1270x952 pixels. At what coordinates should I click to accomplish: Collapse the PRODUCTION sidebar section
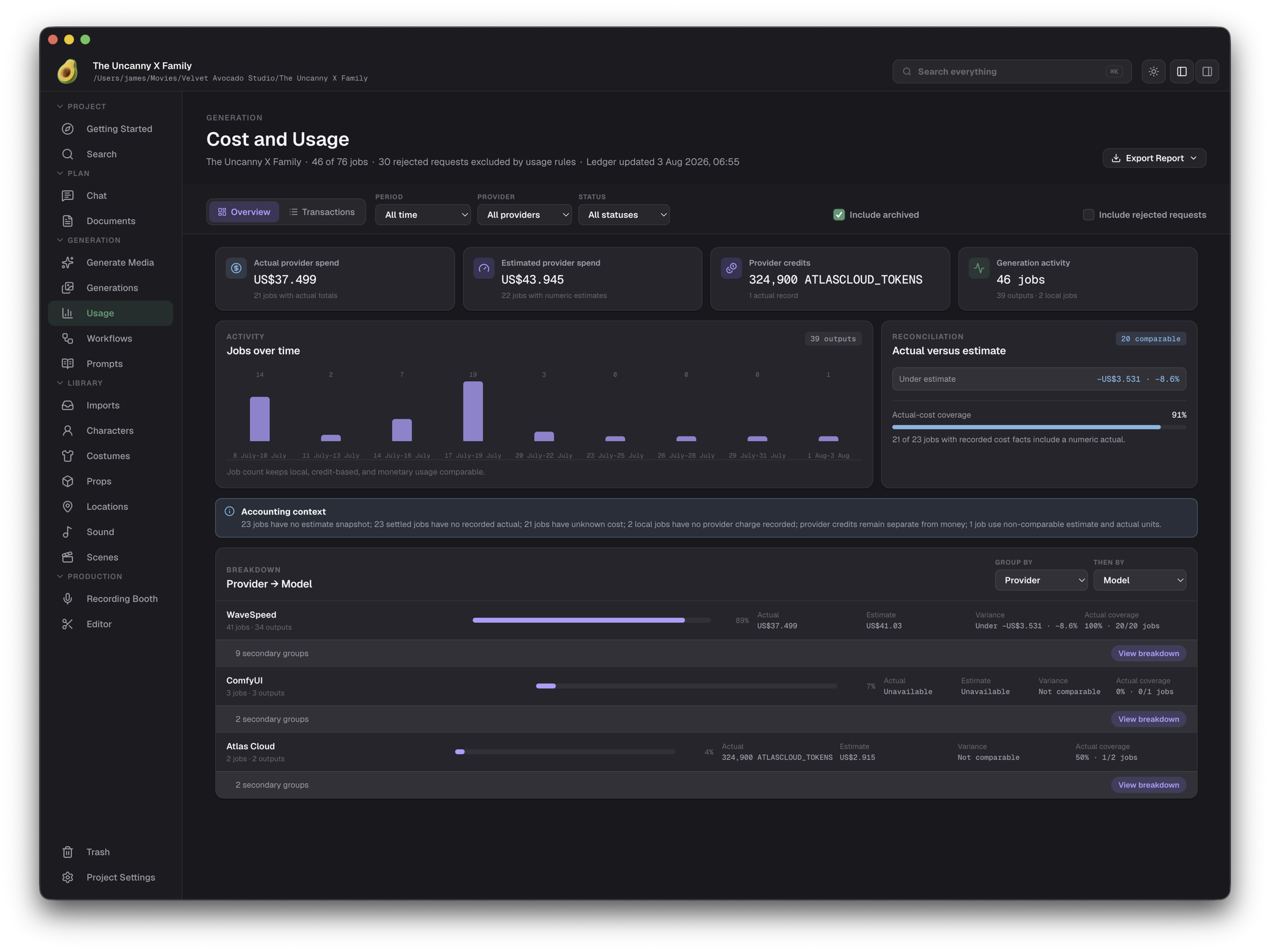[x=89, y=576]
